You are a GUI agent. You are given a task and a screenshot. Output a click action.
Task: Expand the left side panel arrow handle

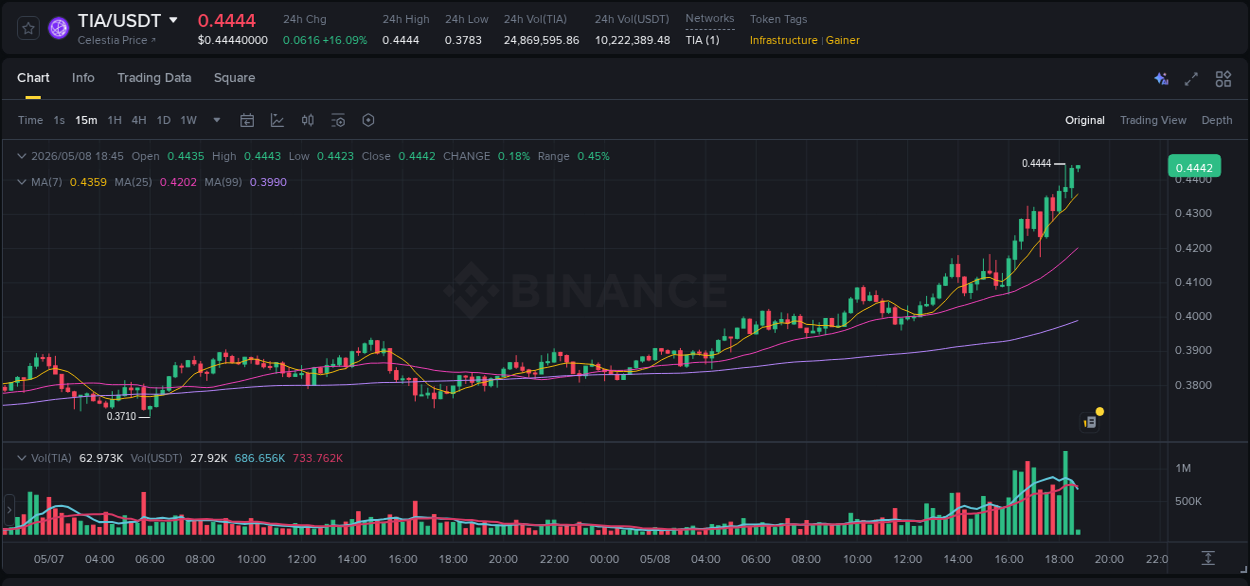tap(9, 511)
